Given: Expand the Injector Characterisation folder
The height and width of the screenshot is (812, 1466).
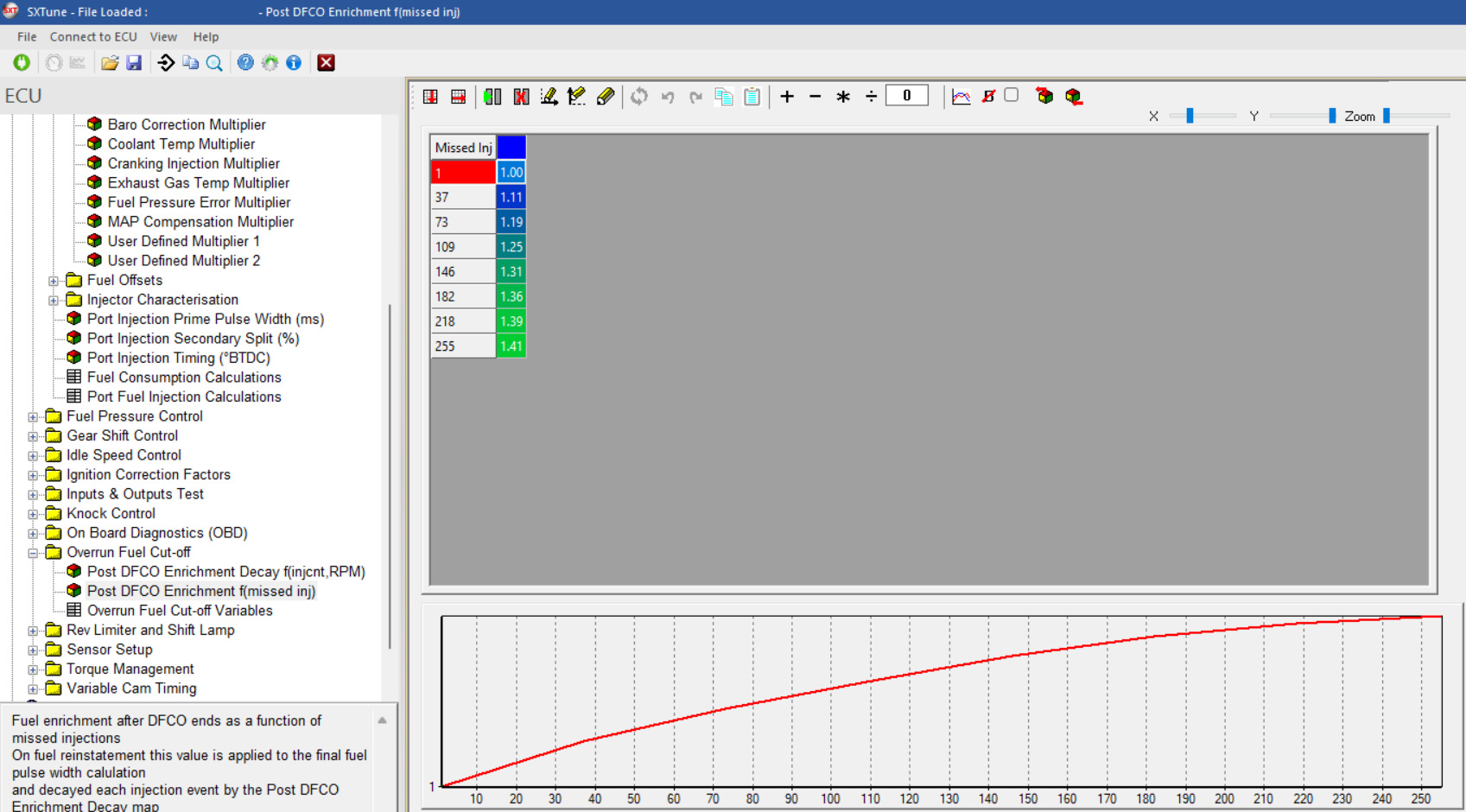Looking at the screenshot, I should tap(54, 301).
